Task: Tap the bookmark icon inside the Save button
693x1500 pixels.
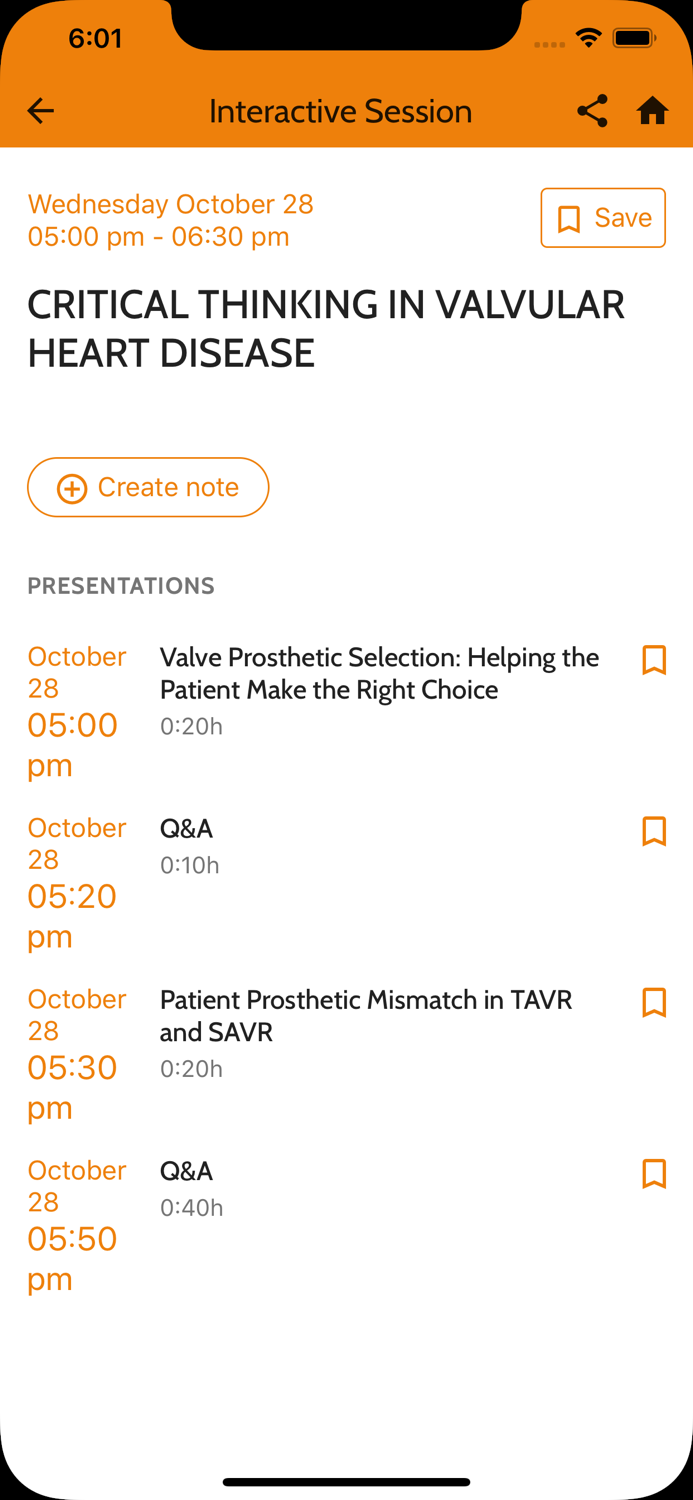Action: coord(568,218)
